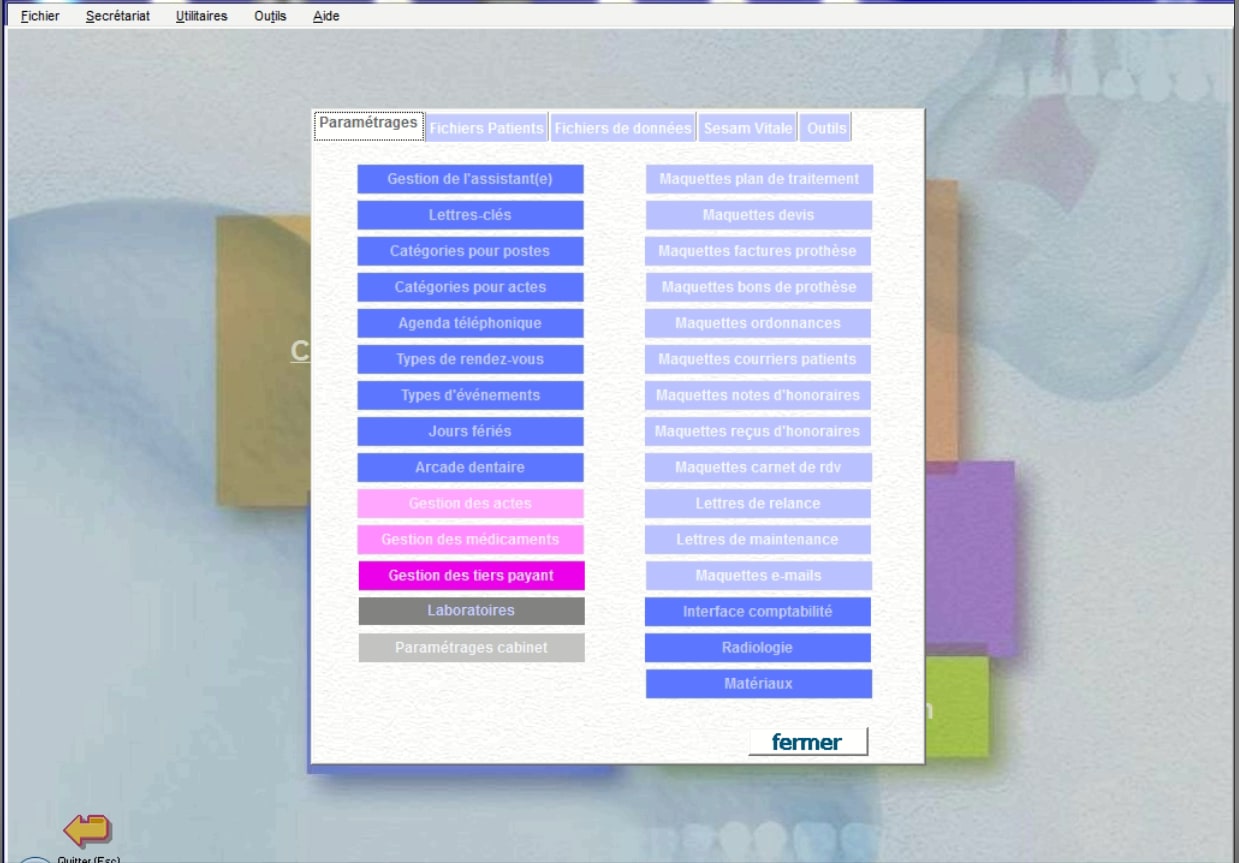Open Gestion de l'assistant(e)
1239x863 pixels.
point(470,179)
